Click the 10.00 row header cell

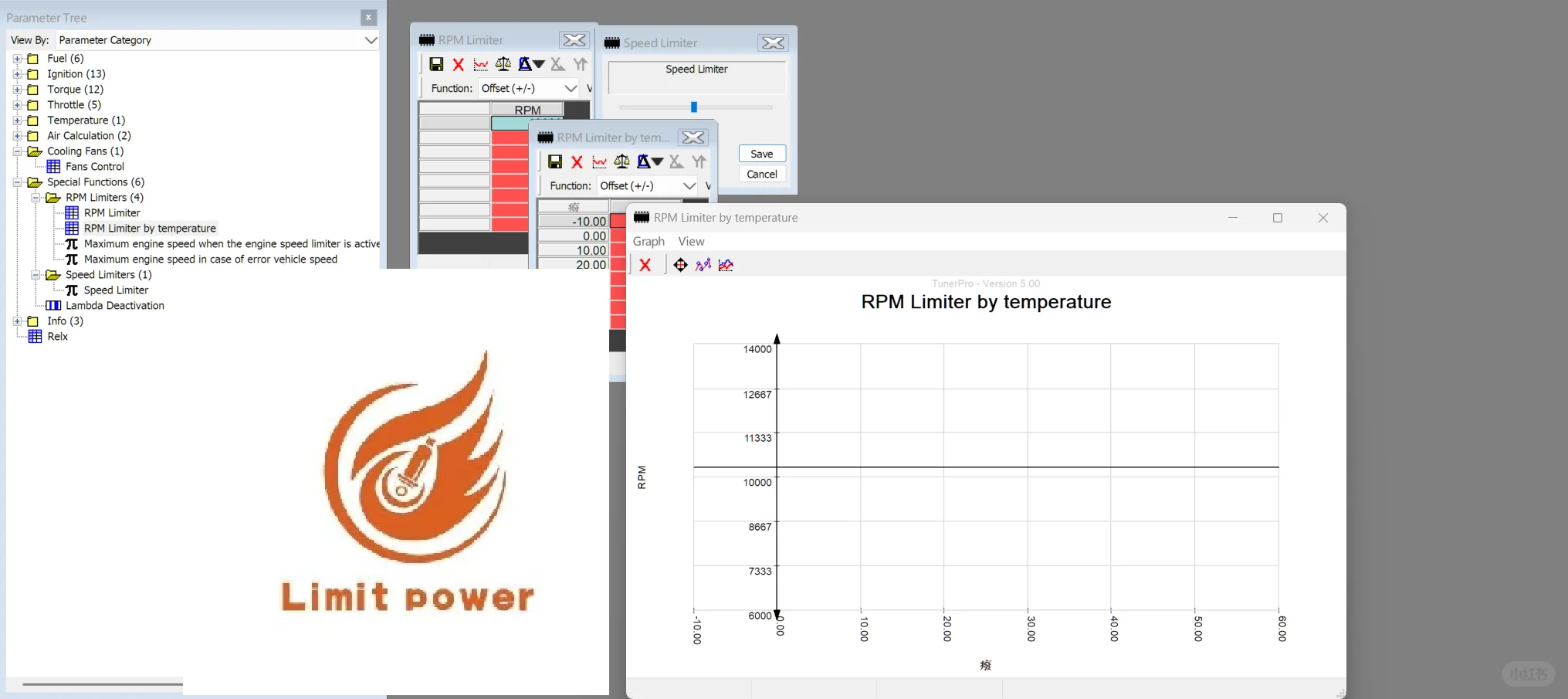tap(574, 250)
